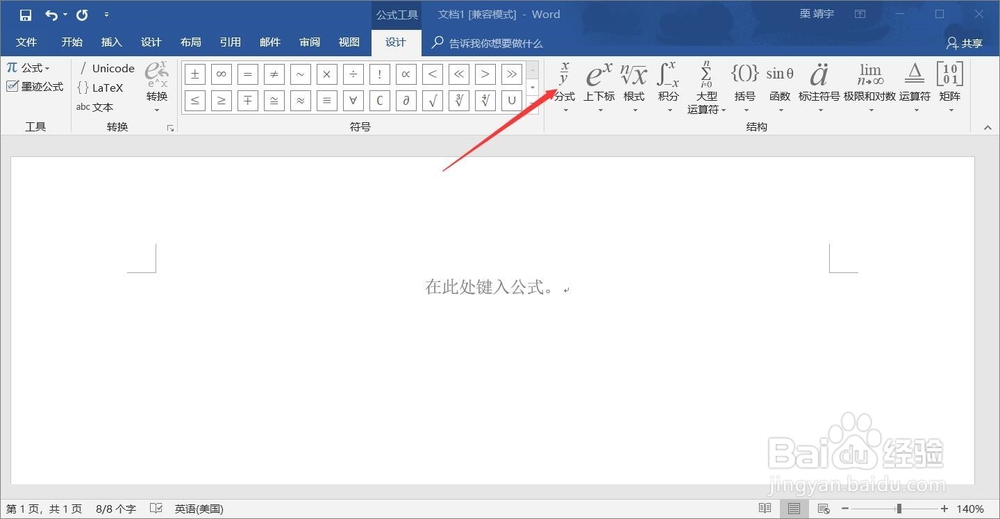This screenshot has height=519, width=1000.
Task: Select LaTeX conversion format
Action: point(100,88)
